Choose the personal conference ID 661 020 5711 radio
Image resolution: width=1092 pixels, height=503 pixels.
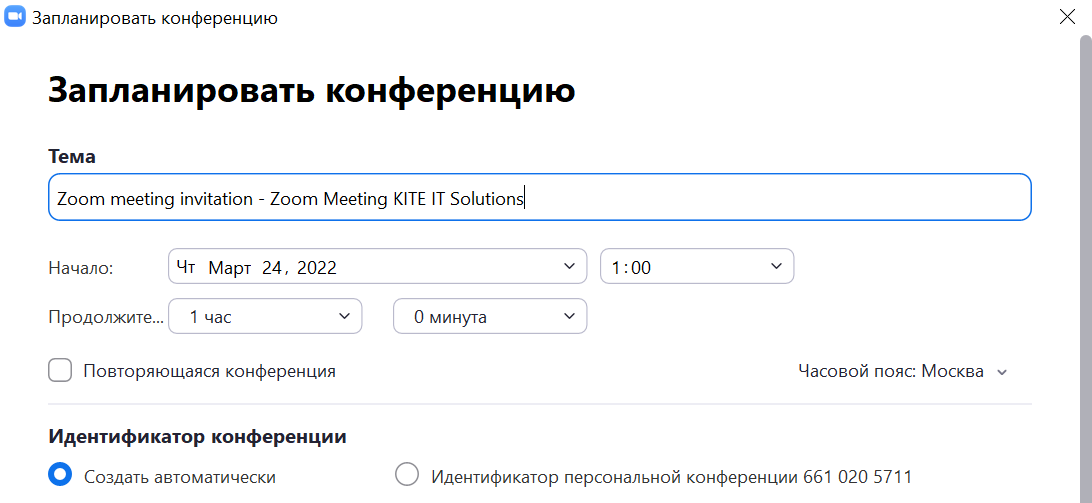click(407, 476)
